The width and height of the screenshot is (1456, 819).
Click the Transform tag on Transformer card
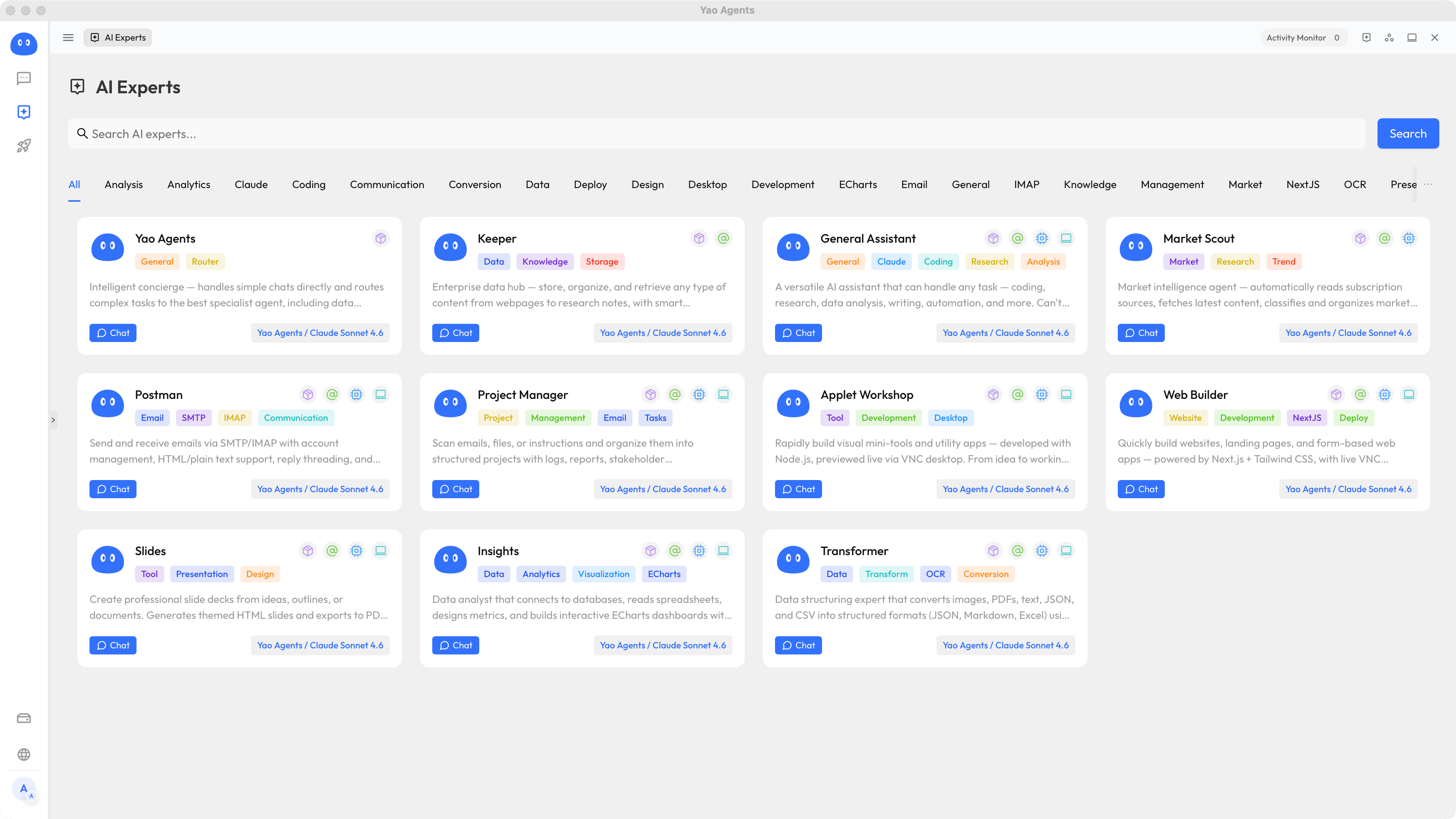pos(886,574)
